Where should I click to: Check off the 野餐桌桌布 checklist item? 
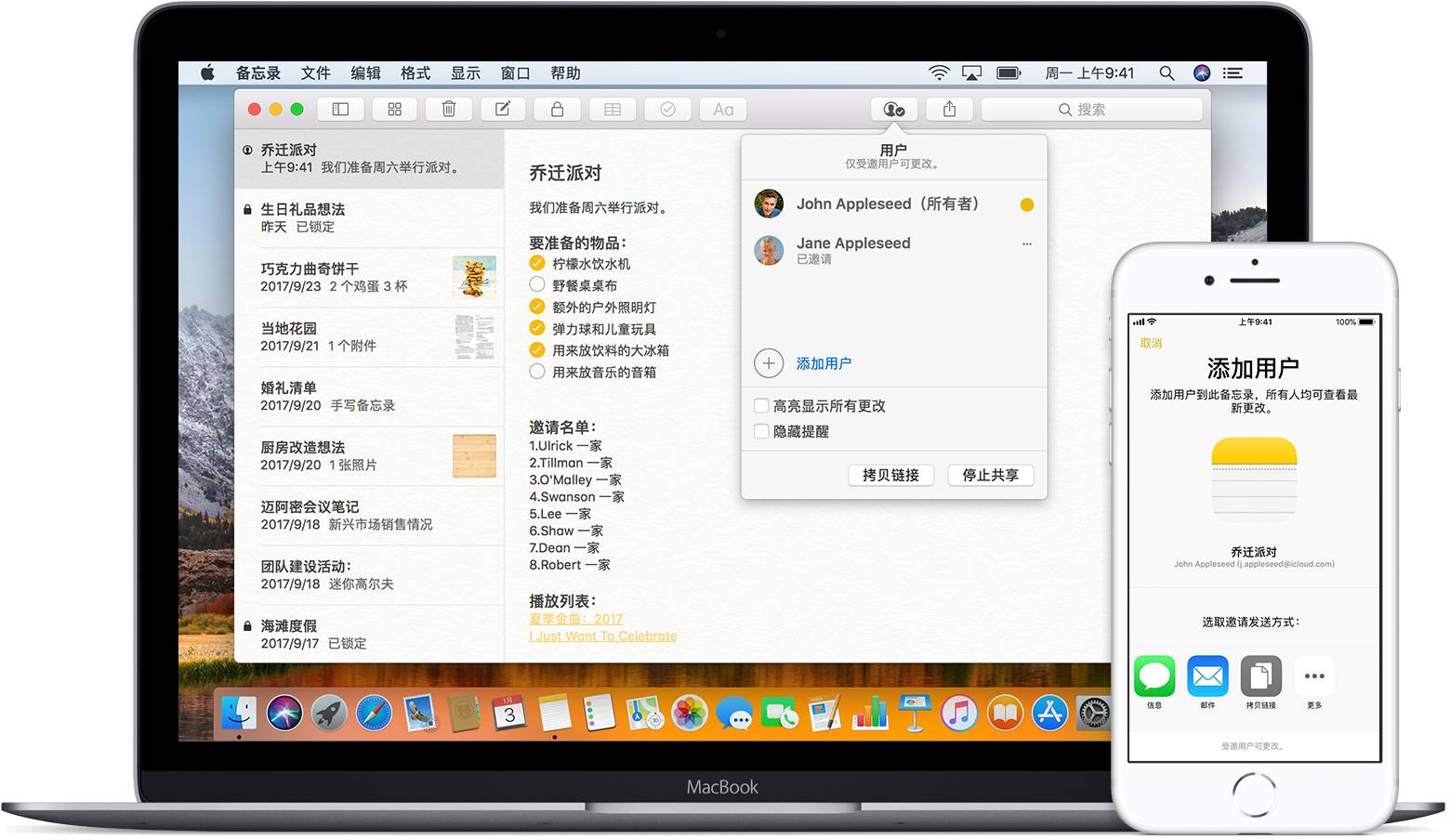pyautogui.click(x=536, y=284)
